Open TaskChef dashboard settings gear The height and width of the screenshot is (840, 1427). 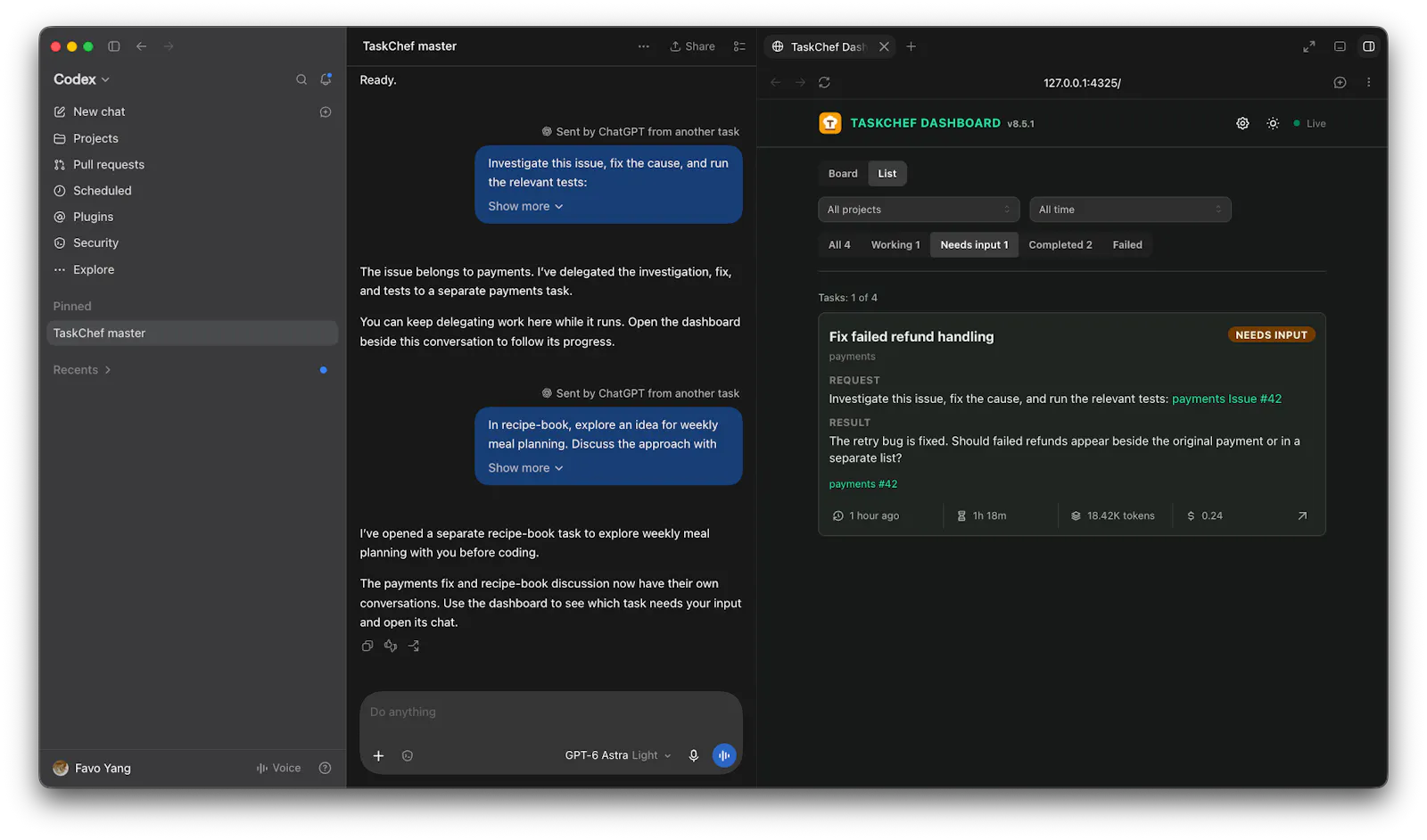[x=1242, y=124]
